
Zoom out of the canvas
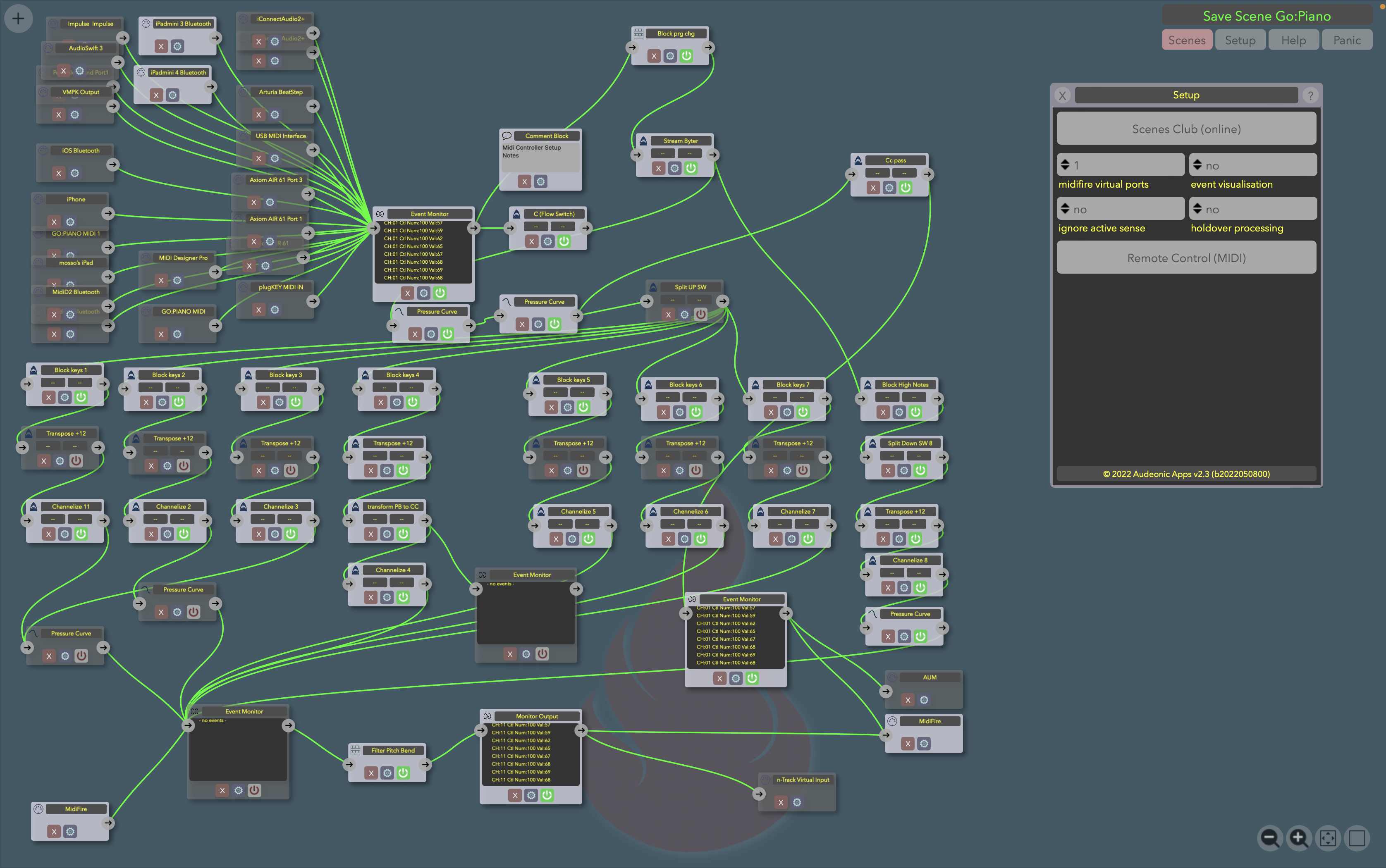click(x=1269, y=838)
